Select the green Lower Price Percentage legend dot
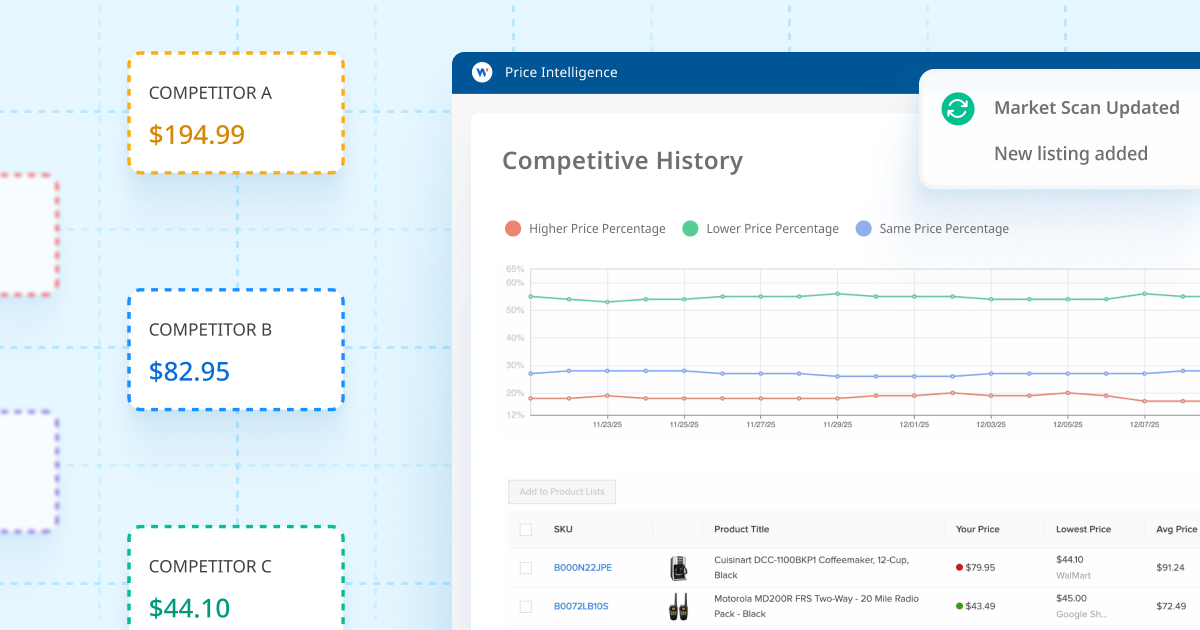This screenshot has width=1200, height=630. (x=688, y=228)
